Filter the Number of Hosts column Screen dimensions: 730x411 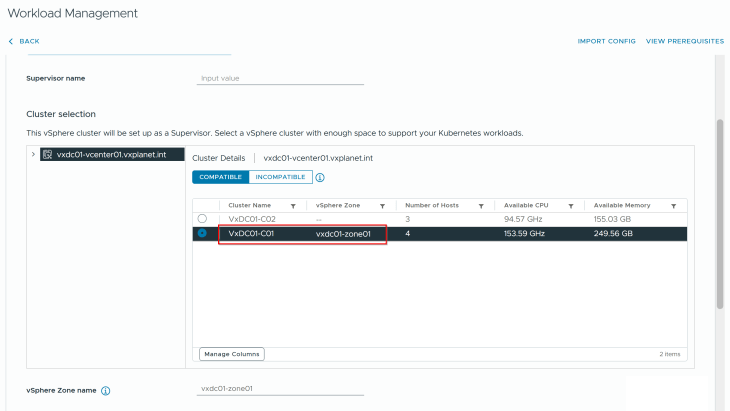pos(481,205)
